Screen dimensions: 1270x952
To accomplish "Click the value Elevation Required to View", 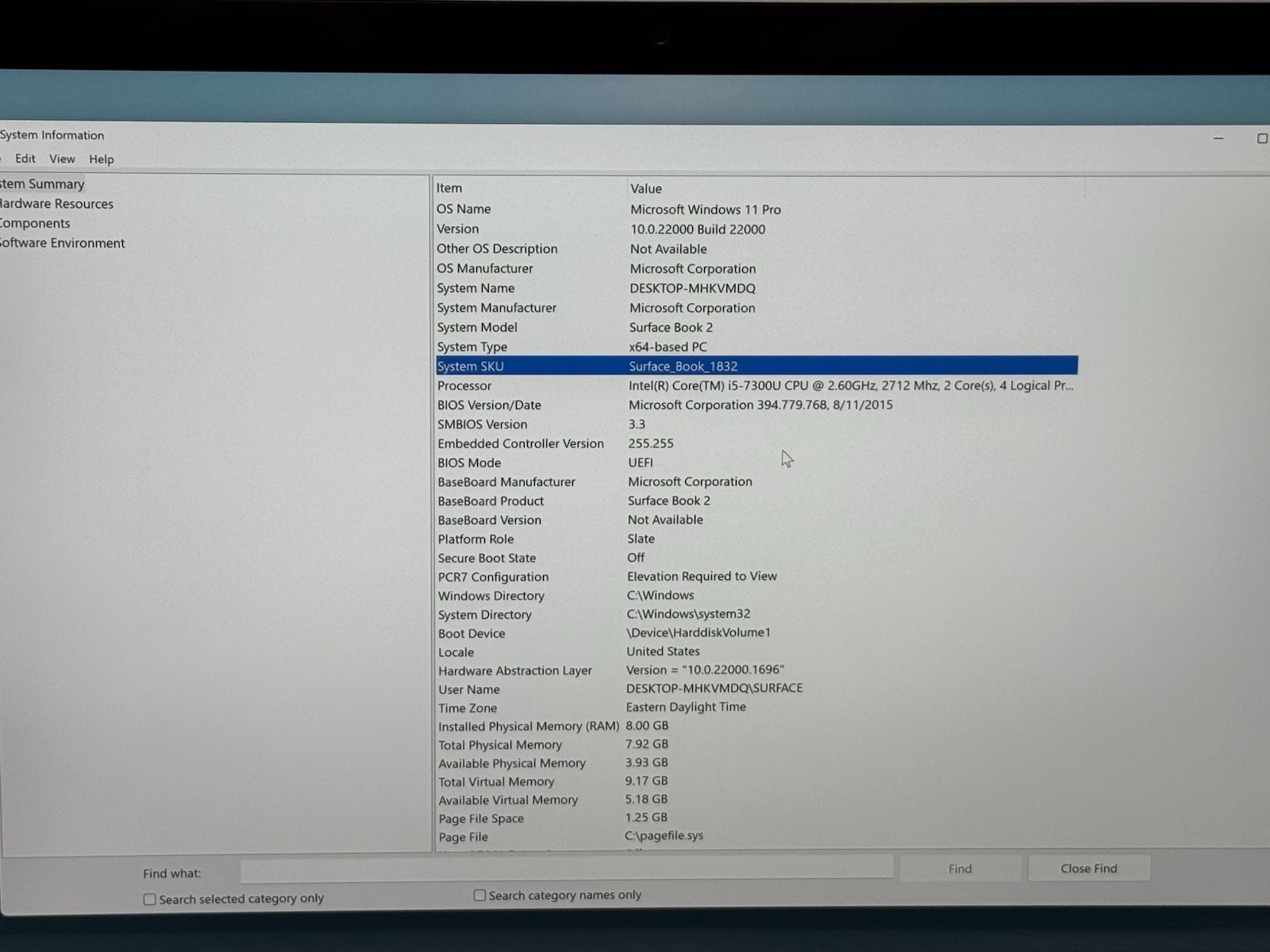I will pyautogui.click(x=702, y=576).
